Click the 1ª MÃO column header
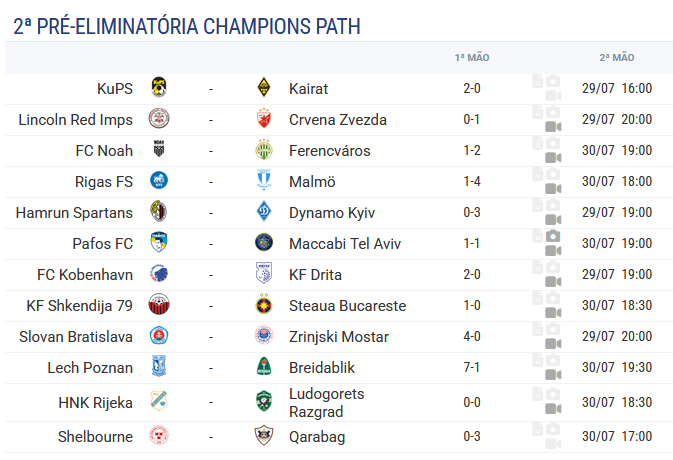 (x=472, y=58)
